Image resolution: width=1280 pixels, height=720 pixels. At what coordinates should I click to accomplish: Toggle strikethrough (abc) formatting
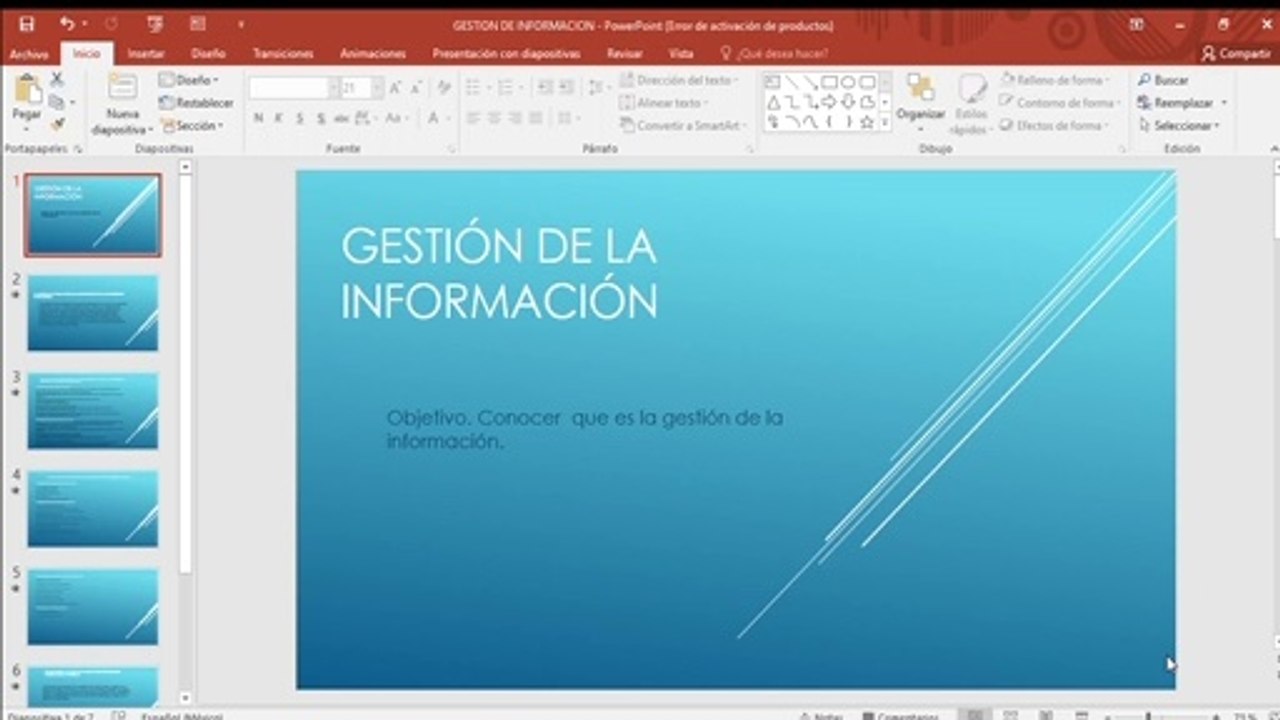click(342, 118)
